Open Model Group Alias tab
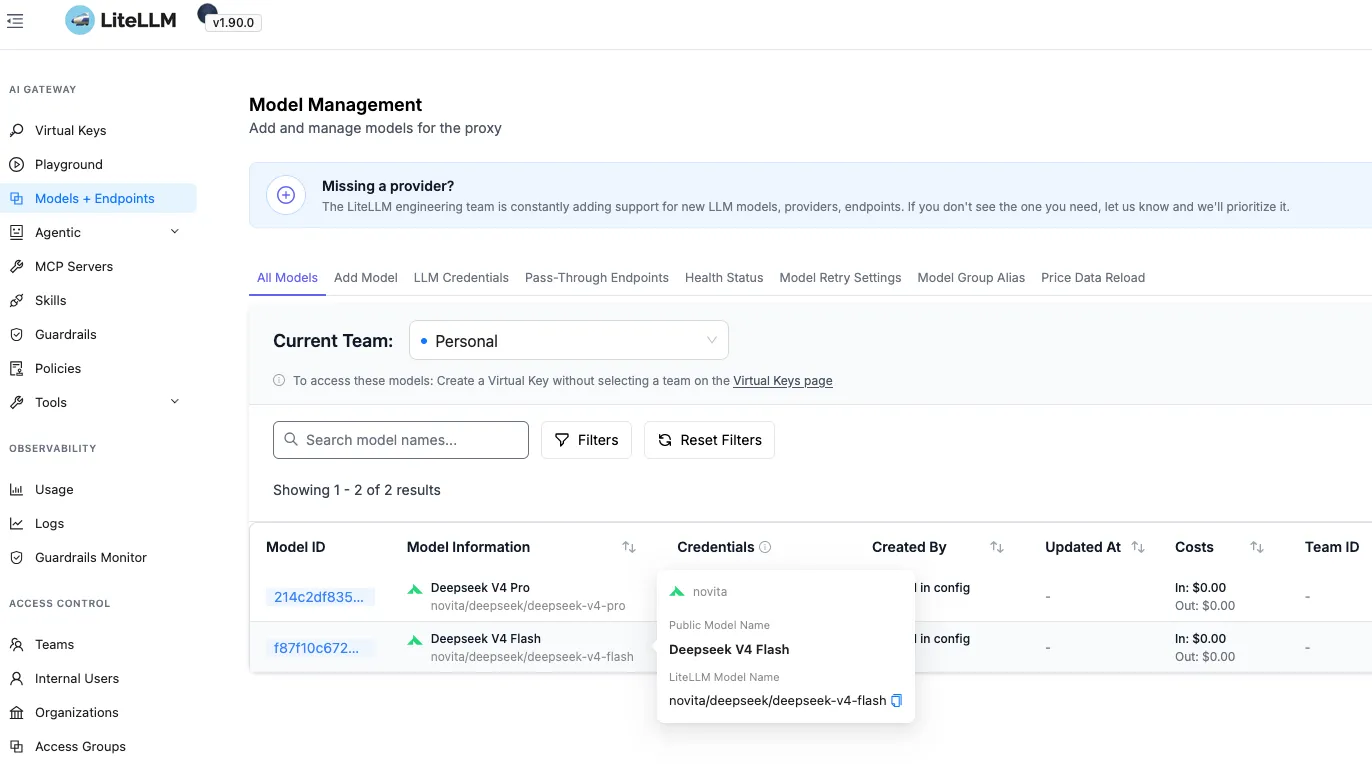The width and height of the screenshot is (1372, 768). point(971,277)
